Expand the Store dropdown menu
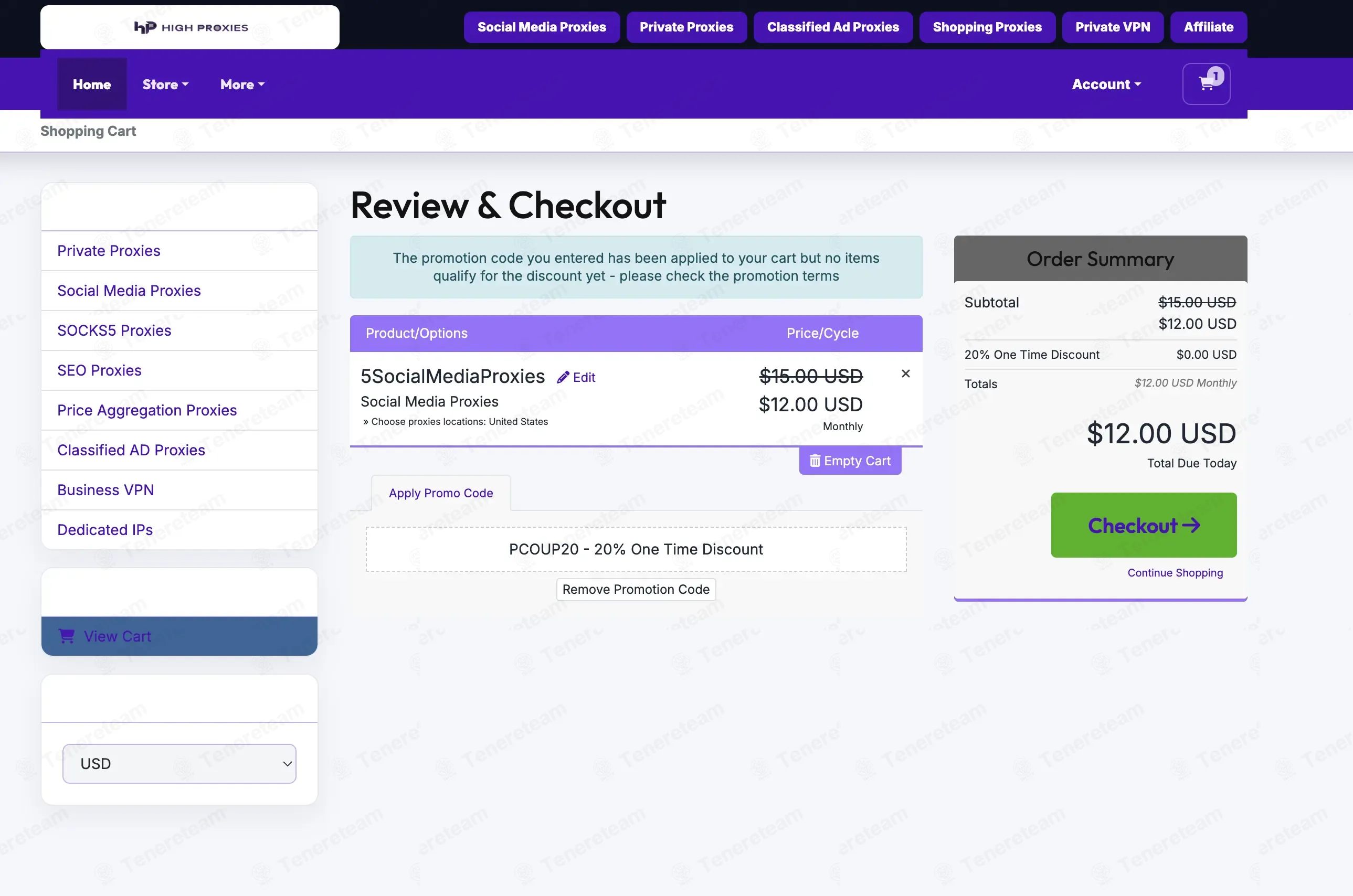The width and height of the screenshot is (1353, 896). [165, 84]
